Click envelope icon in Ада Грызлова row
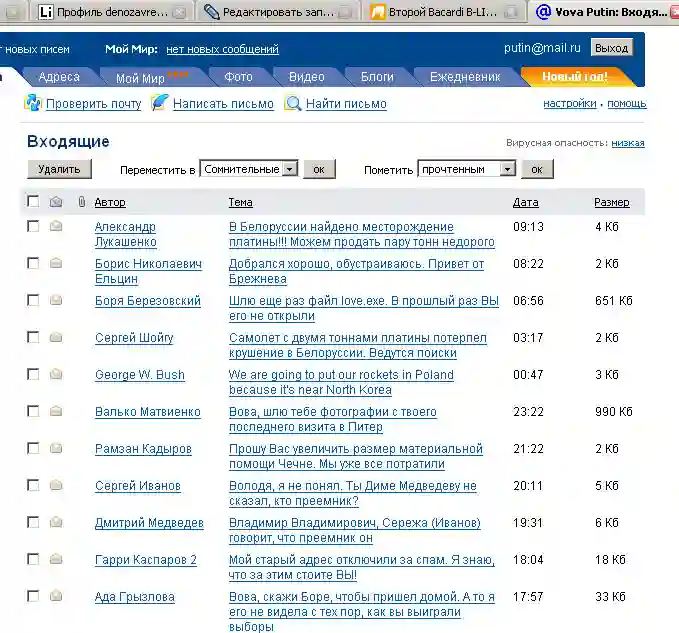This screenshot has width=679, height=633. [56, 596]
